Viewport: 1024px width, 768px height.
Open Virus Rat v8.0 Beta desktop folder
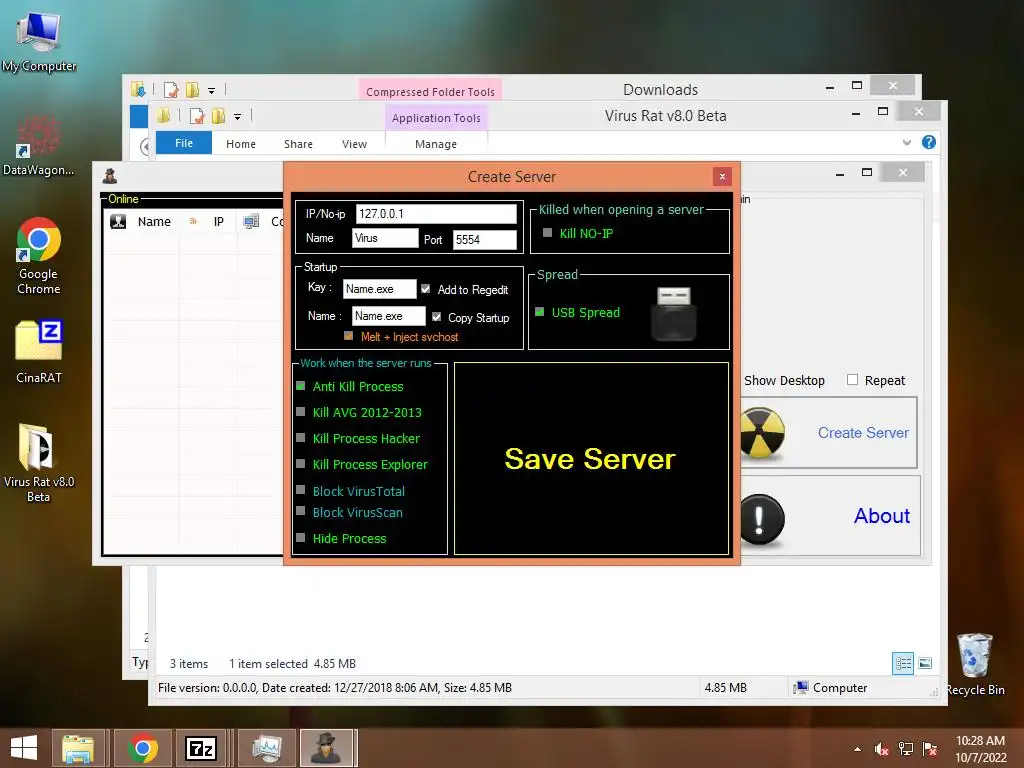(39, 462)
